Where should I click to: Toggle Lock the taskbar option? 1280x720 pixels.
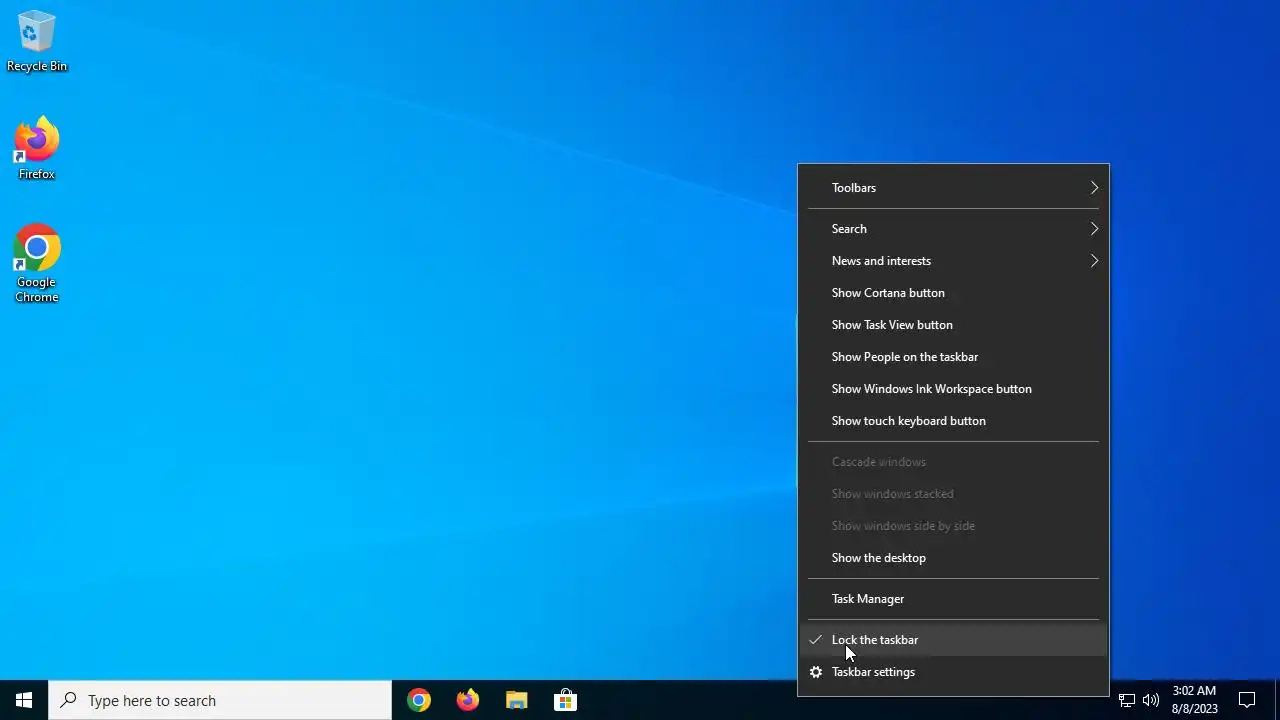tap(953, 640)
